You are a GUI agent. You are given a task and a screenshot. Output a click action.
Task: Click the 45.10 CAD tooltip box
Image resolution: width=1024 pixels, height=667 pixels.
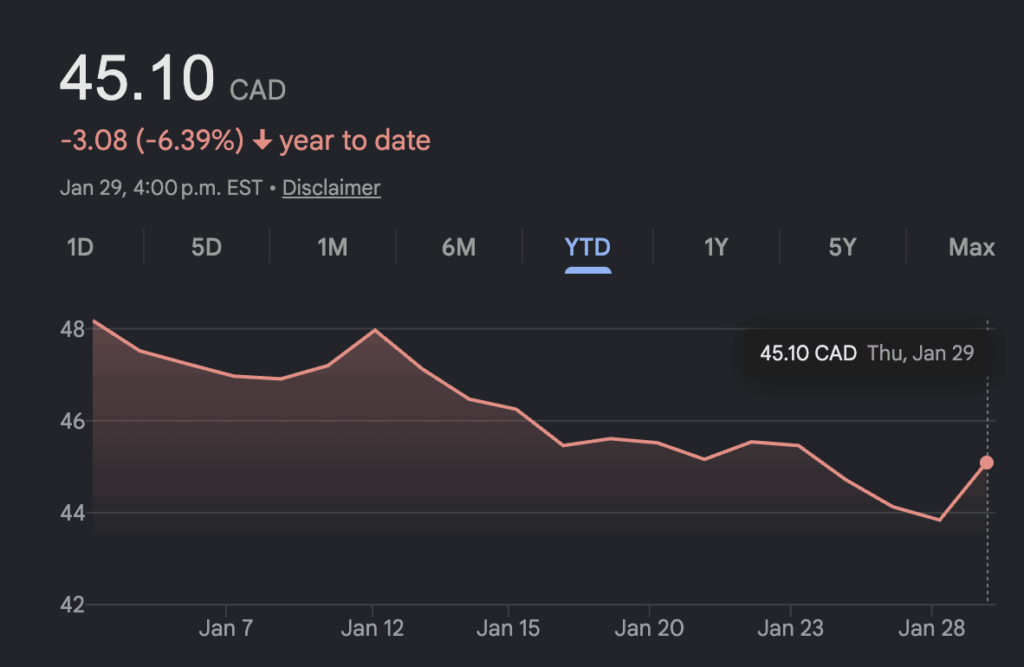point(866,353)
